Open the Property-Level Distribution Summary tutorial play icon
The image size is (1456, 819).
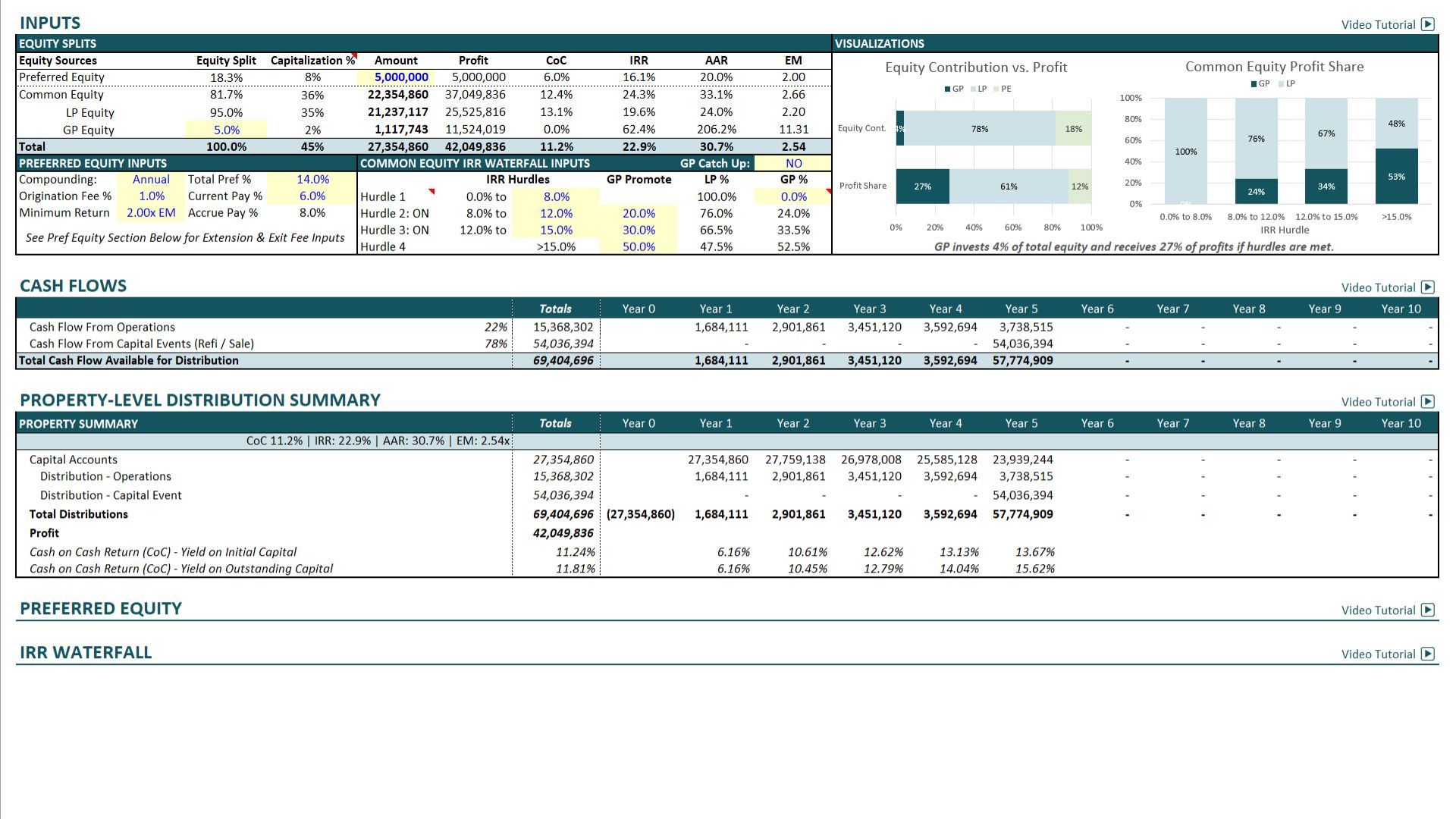coord(1428,402)
